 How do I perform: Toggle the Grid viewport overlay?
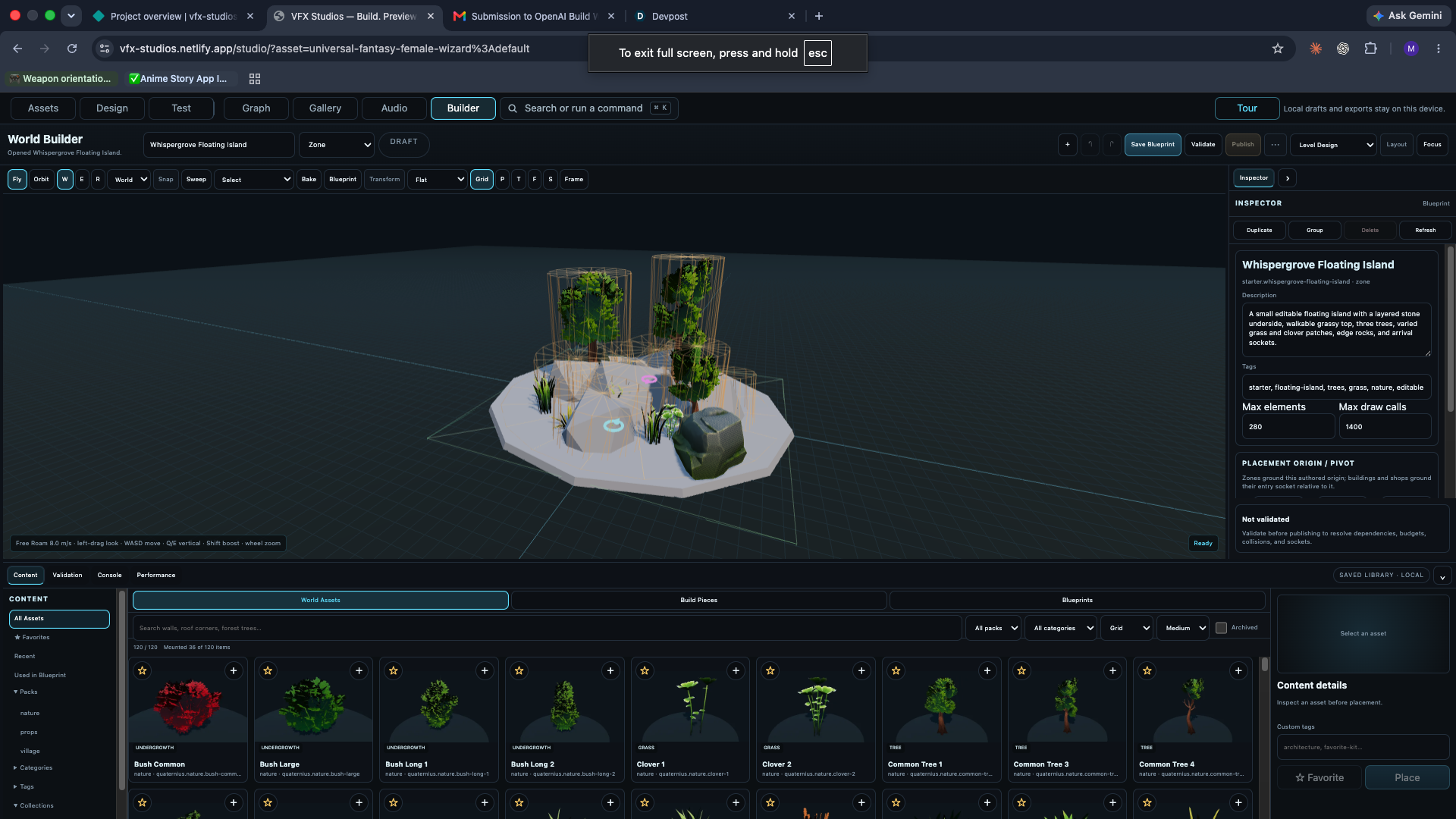[482, 180]
